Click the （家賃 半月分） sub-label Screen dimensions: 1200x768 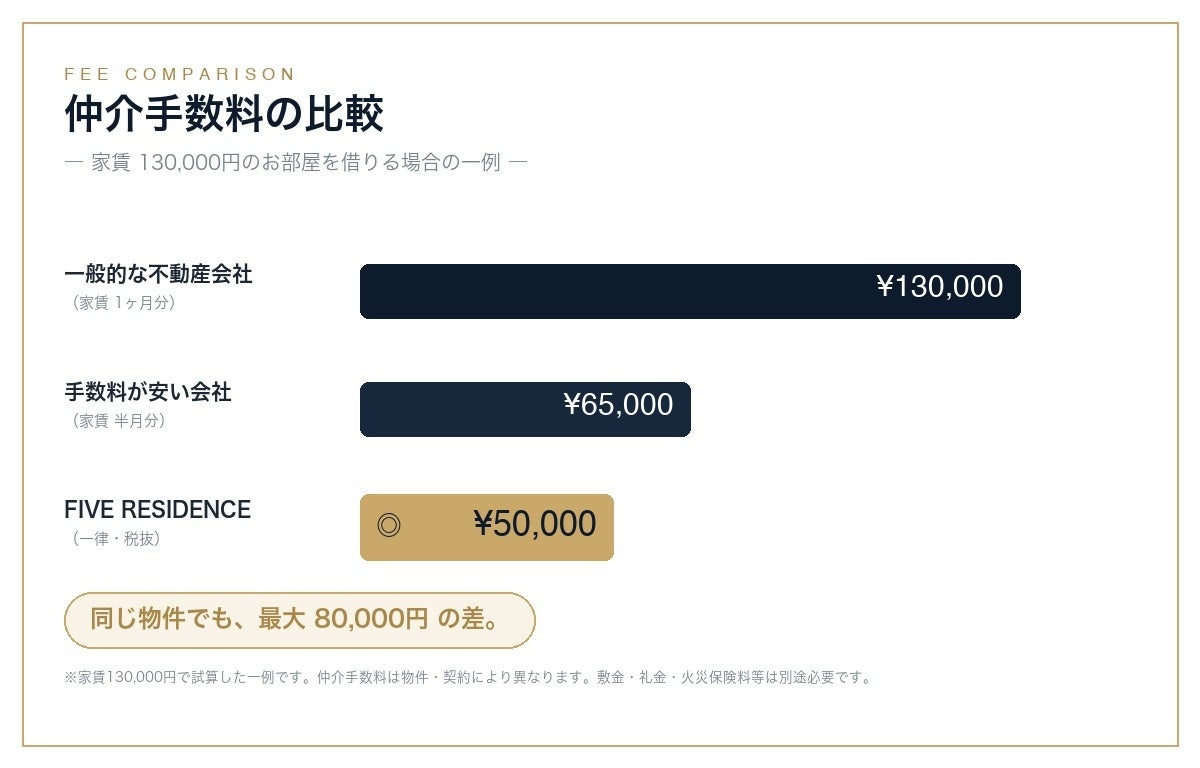(118, 421)
